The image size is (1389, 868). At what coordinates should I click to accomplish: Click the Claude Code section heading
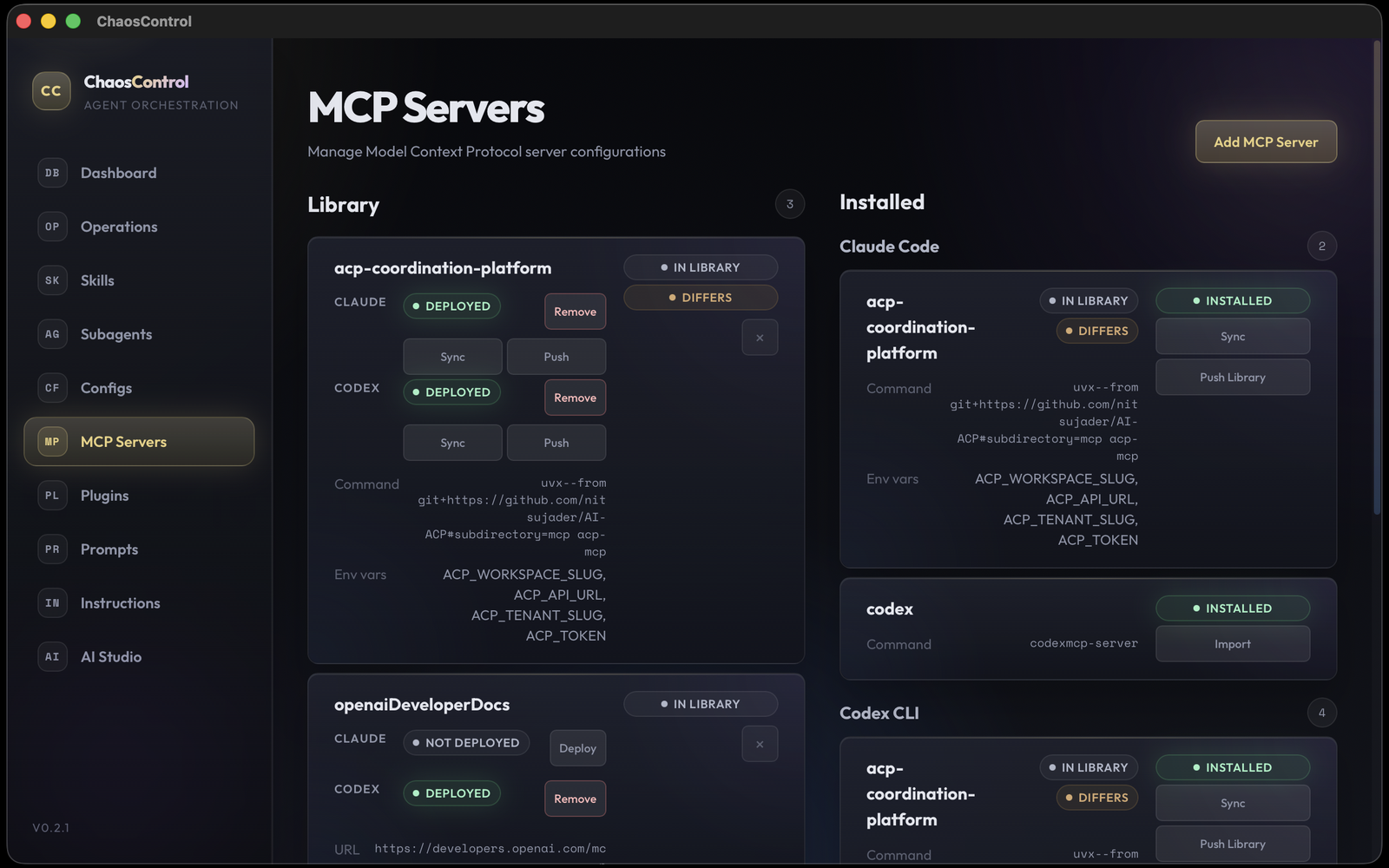click(889, 247)
